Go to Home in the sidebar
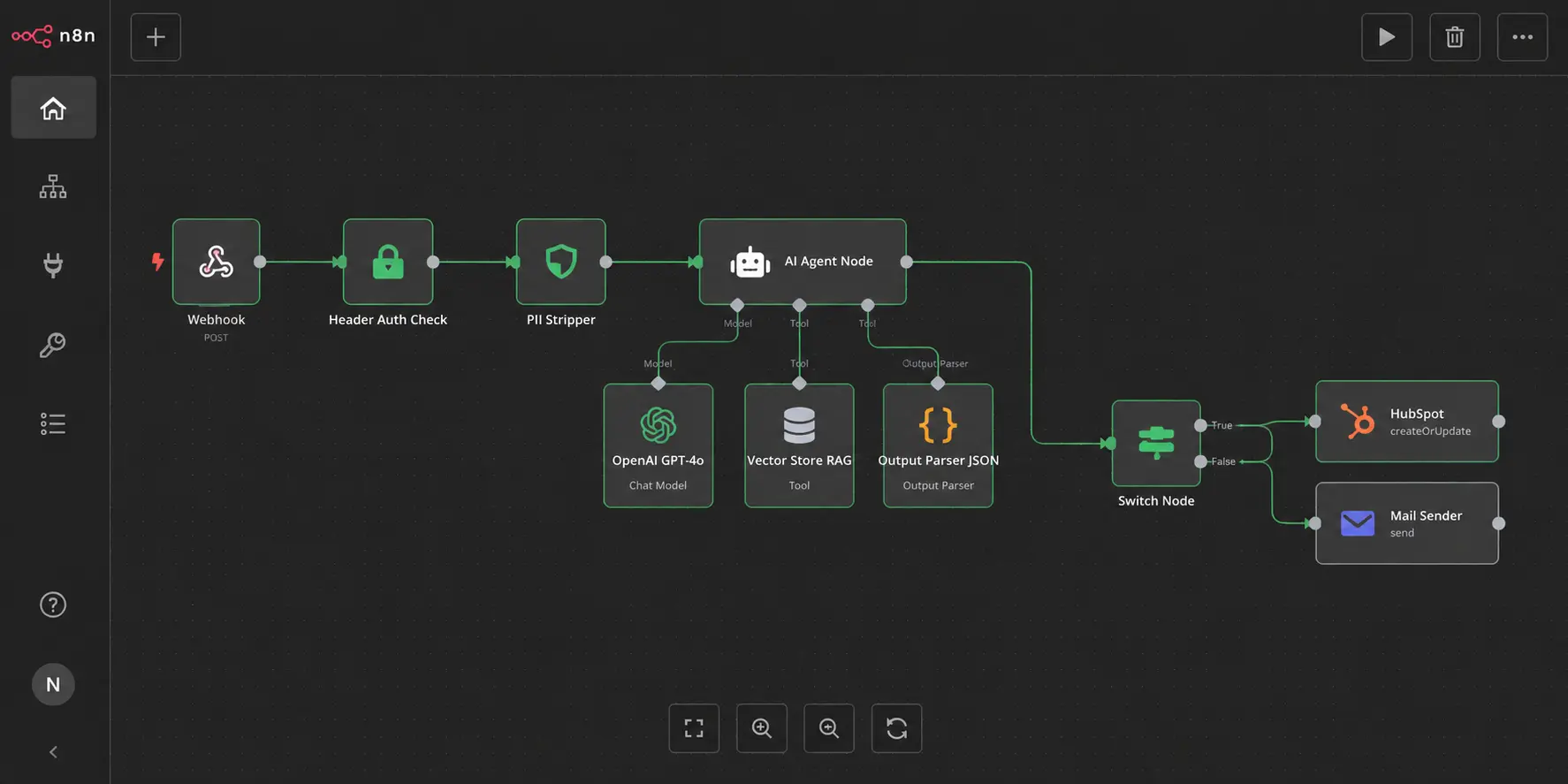Image resolution: width=1568 pixels, height=784 pixels. pos(53,108)
